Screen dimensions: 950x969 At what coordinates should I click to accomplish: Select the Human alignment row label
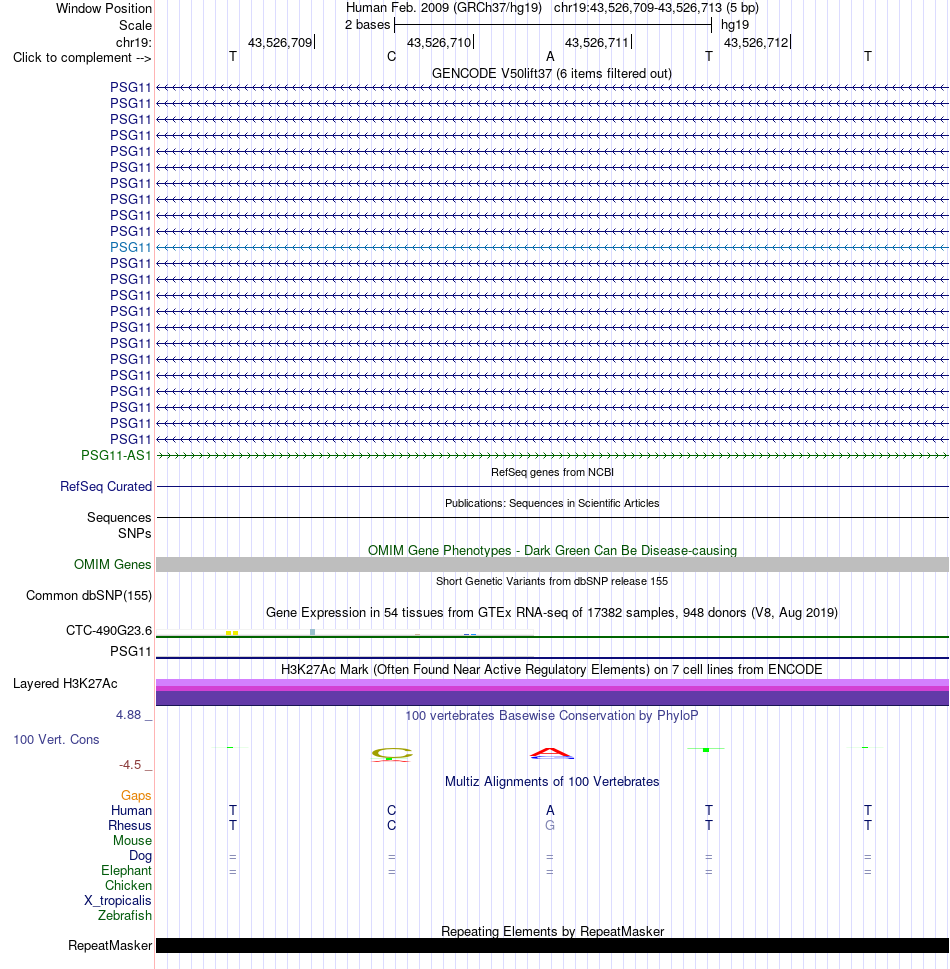pyautogui.click(x=131, y=810)
